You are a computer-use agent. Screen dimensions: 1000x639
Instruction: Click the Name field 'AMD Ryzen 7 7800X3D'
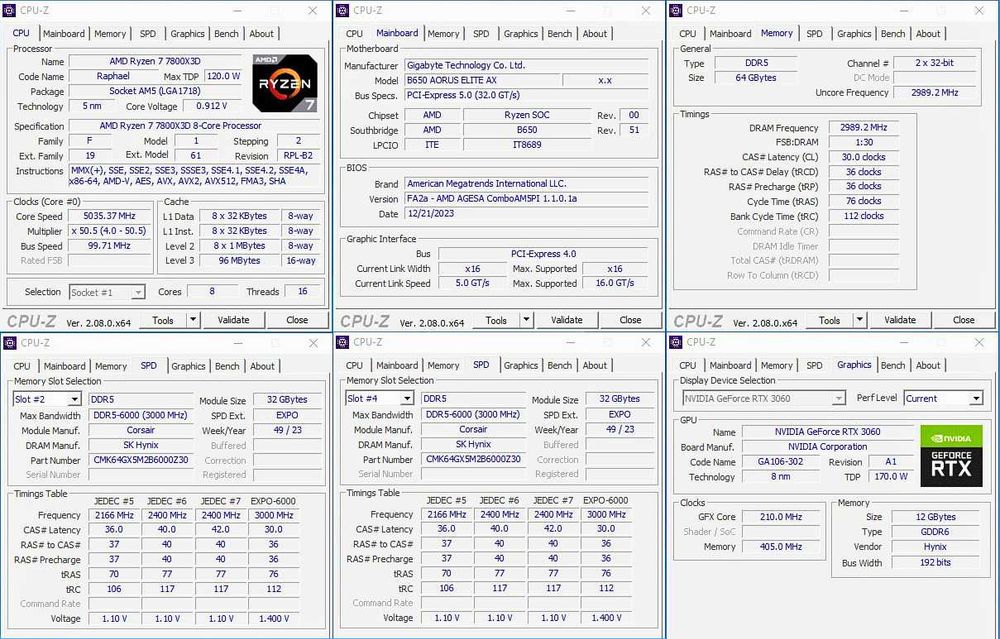[x=155, y=61]
